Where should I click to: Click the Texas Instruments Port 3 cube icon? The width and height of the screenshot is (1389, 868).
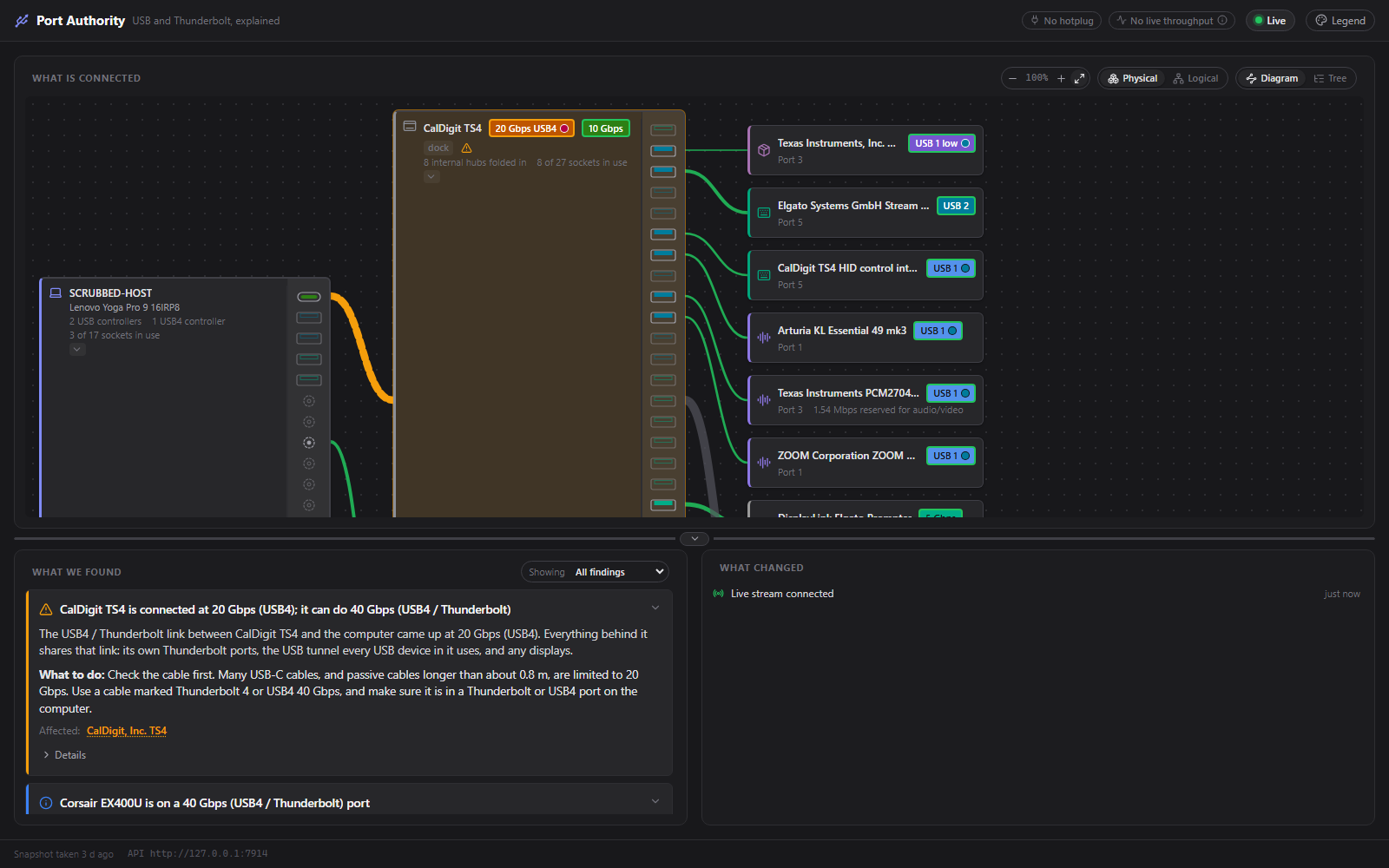point(764,150)
